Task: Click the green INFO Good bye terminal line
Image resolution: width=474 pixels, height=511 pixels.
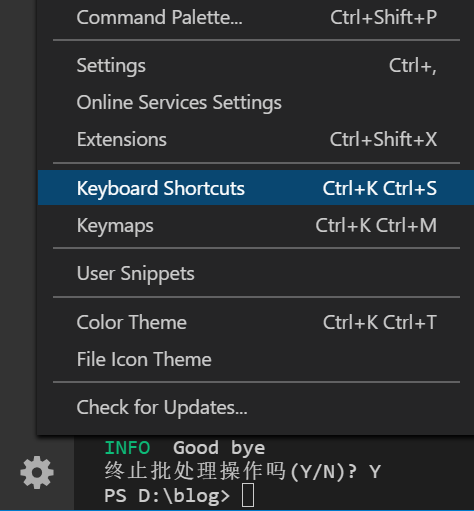Action: point(185,448)
